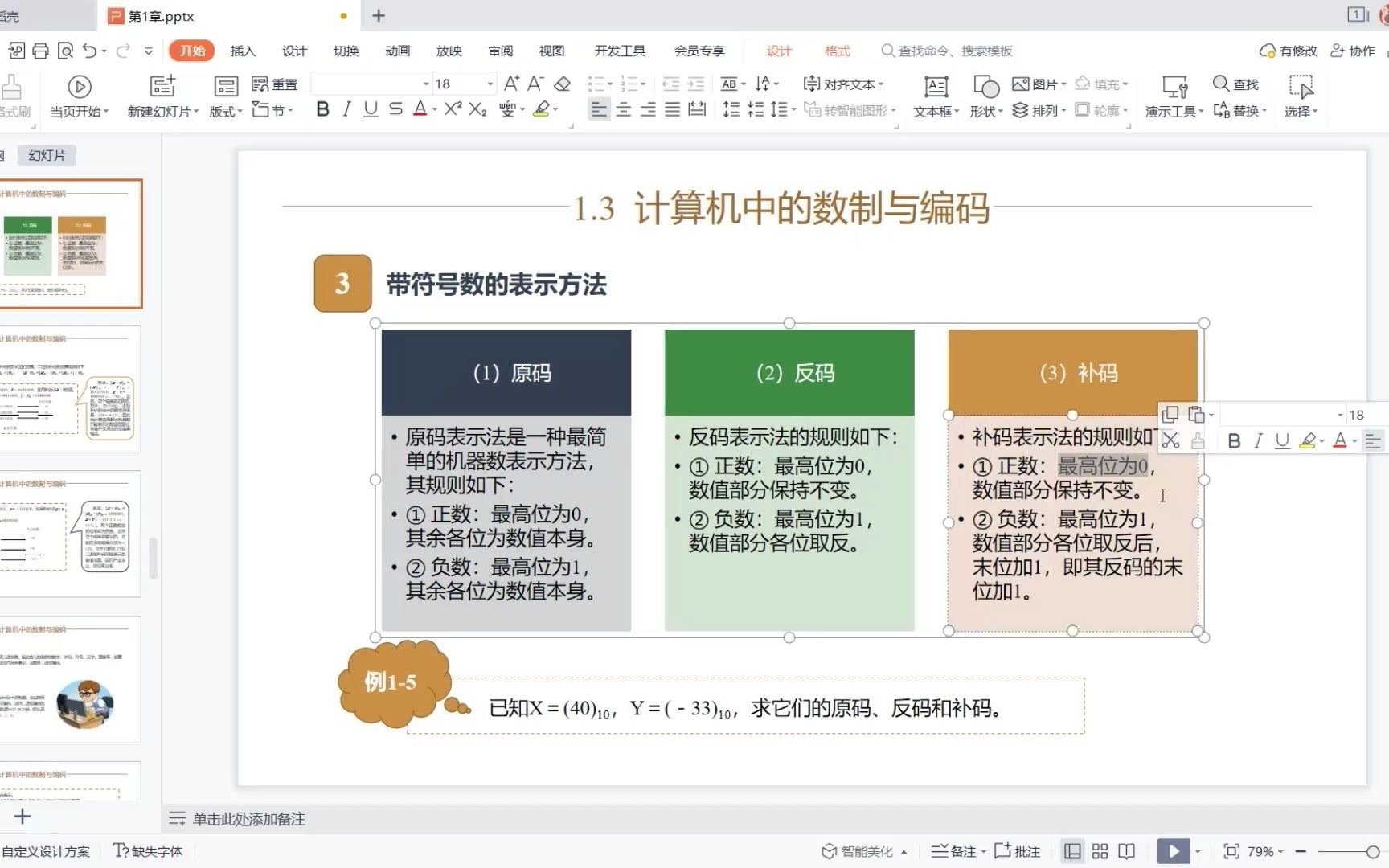Start slideshow with the play button
1389x868 pixels.
[x=1174, y=850]
